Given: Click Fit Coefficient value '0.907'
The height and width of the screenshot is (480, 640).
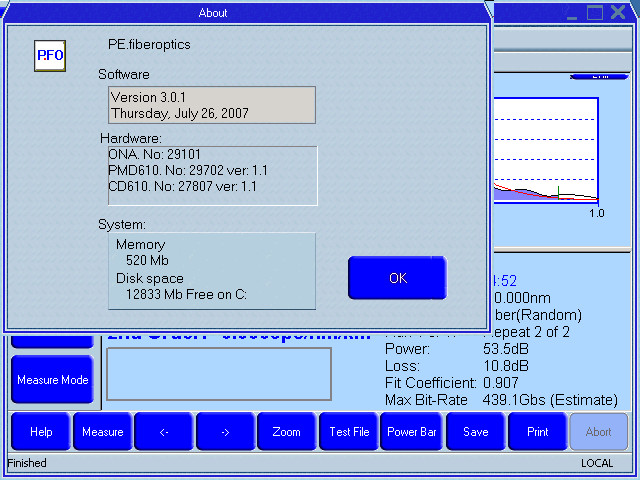Looking at the screenshot, I should (x=501, y=383).
